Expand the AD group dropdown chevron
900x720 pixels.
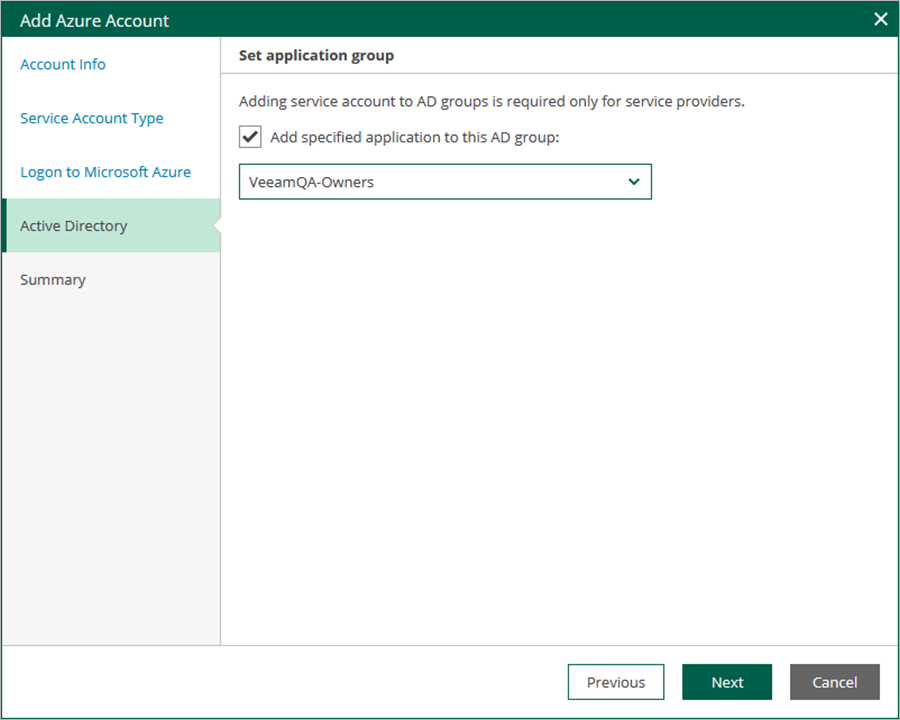coord(633,182)
